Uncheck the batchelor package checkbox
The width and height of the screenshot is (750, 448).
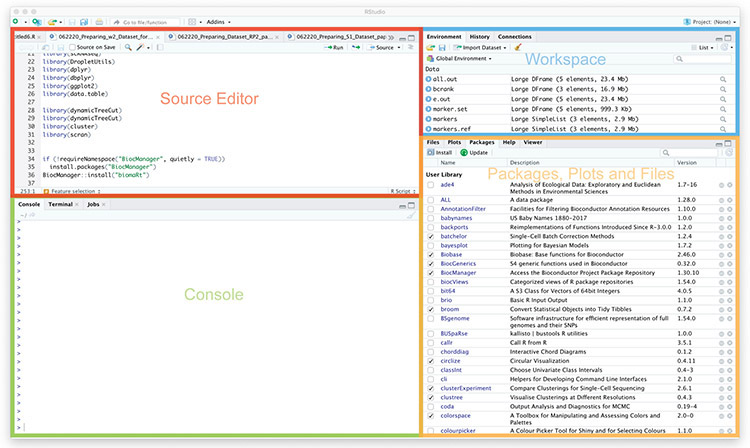pyautogui.click(x=431, y=237)
